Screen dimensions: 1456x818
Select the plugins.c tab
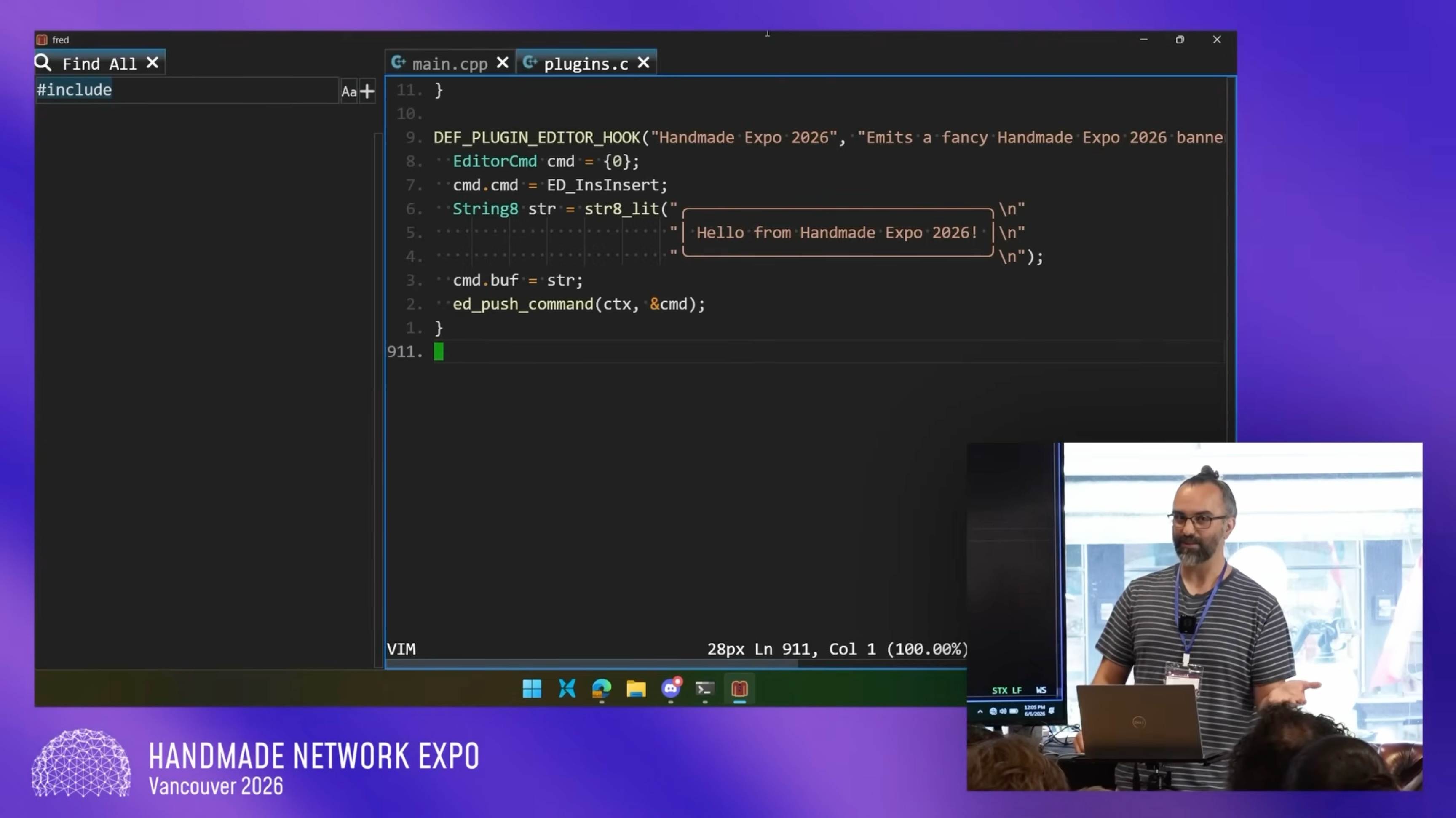point(586,63)
